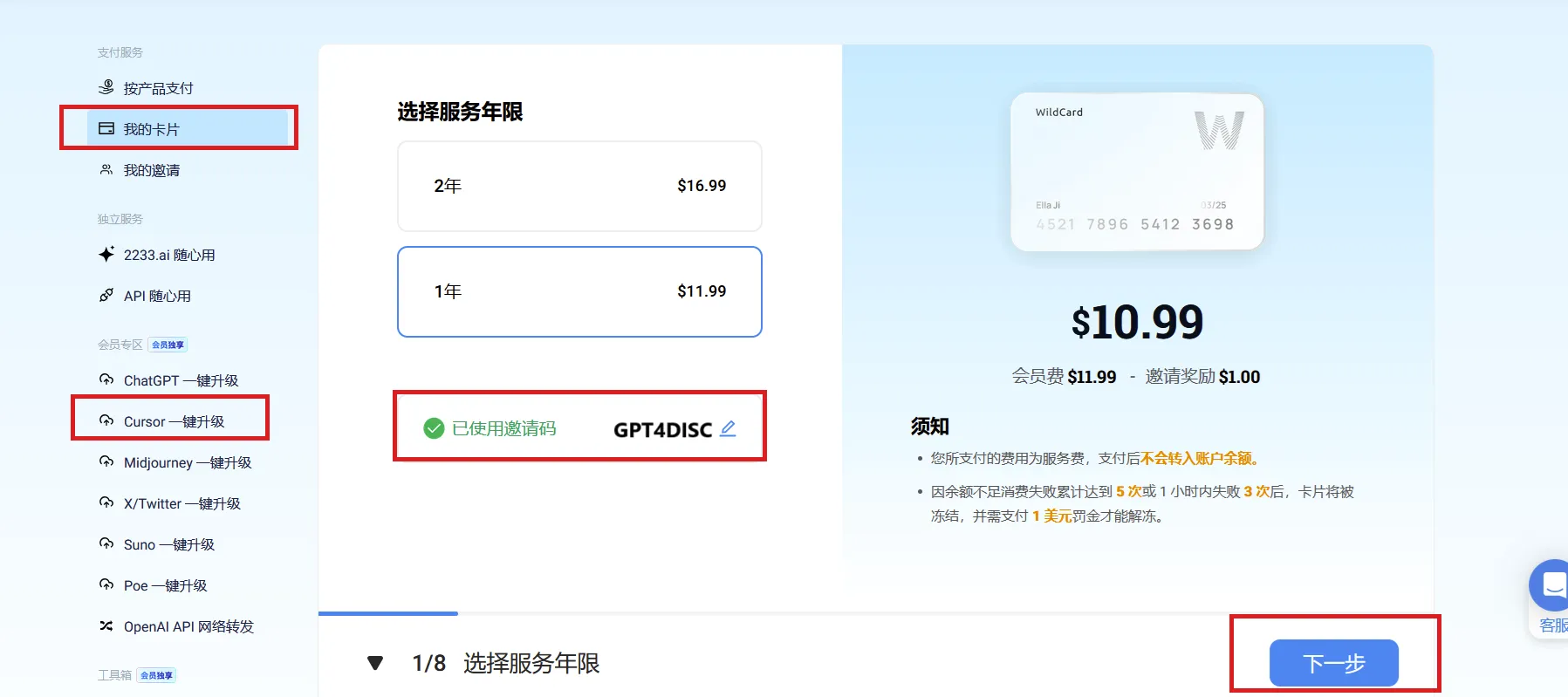Click the green check icon for invitation code
The height and width of the screenshot is (697, 1568).
(x=434, y=428)
